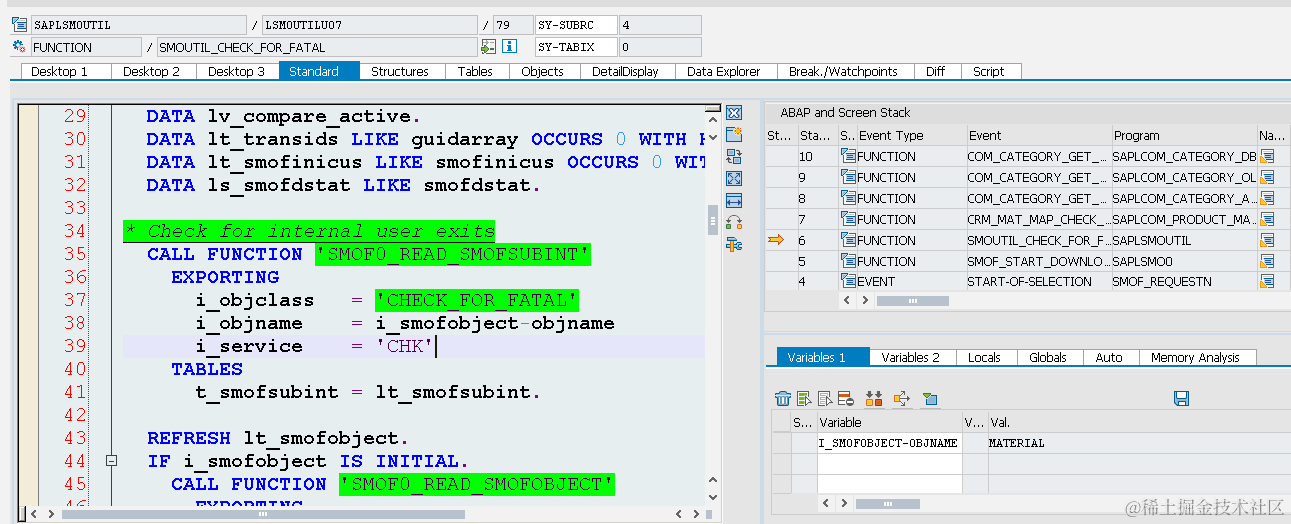Click the list icon with red minus in the variables toolbar

click(x=846, y=399)
